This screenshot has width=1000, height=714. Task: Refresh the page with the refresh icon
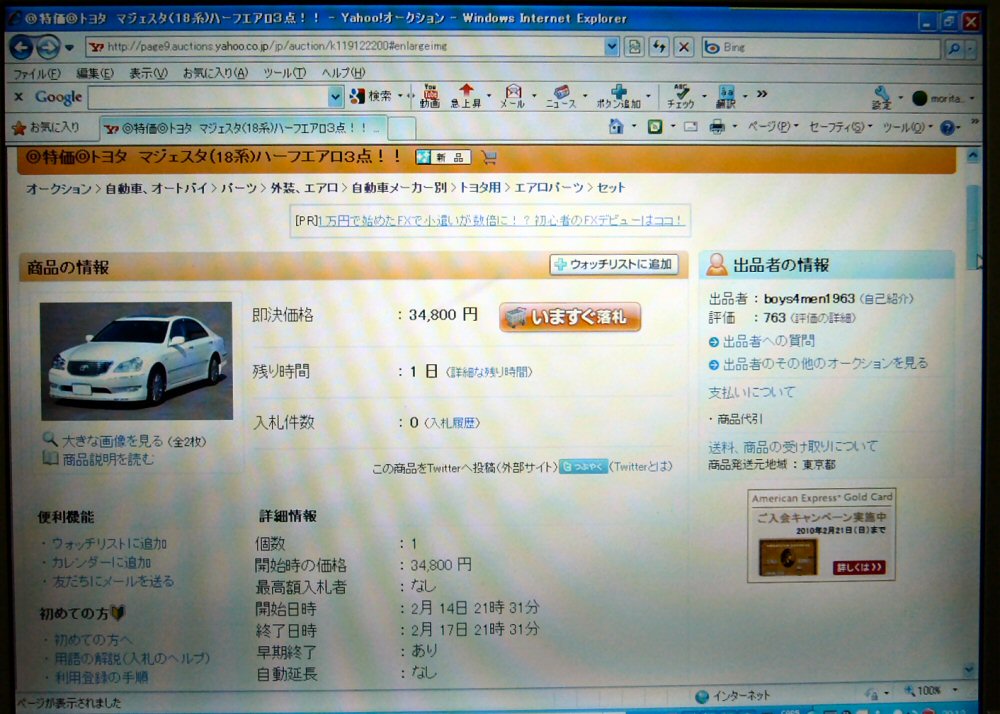pyautogui.click(x=659, y=47)
